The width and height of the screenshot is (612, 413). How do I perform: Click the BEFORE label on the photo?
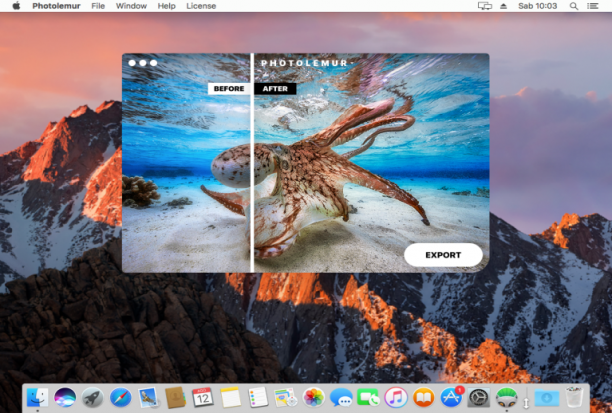tap(229, 89)
